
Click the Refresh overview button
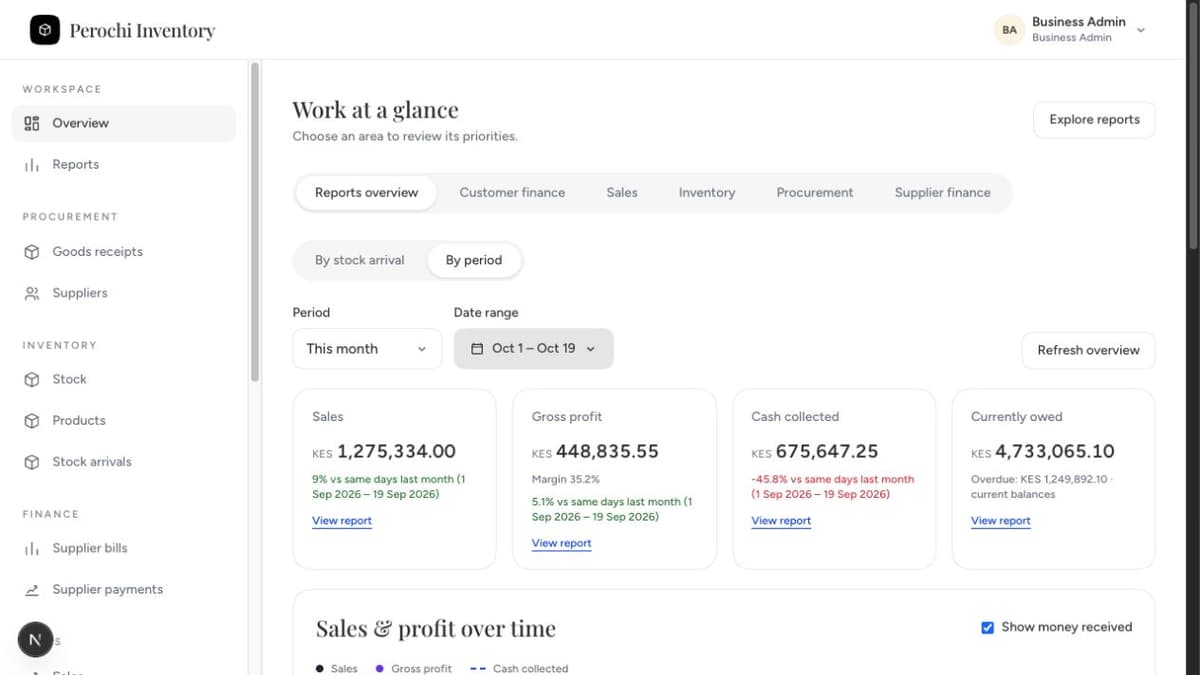tap(1088, 350)
